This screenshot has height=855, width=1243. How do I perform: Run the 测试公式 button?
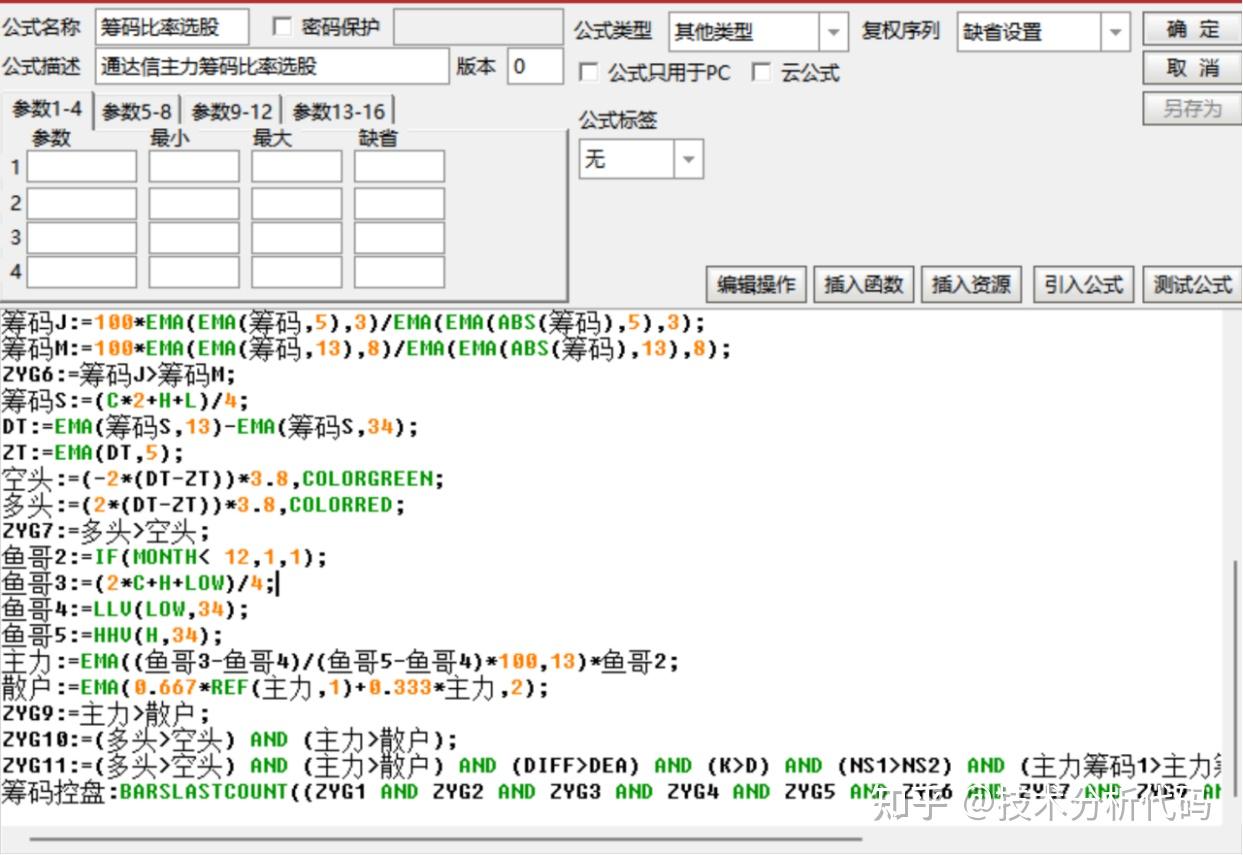click(1192, 284)
